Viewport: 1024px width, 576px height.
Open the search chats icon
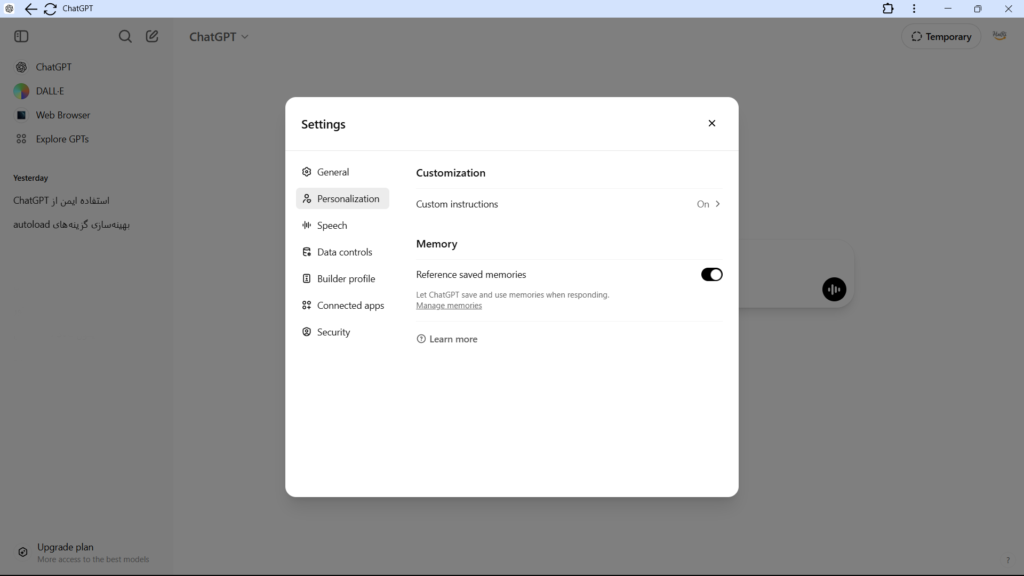pyautogui.click(x=125, y=37)
